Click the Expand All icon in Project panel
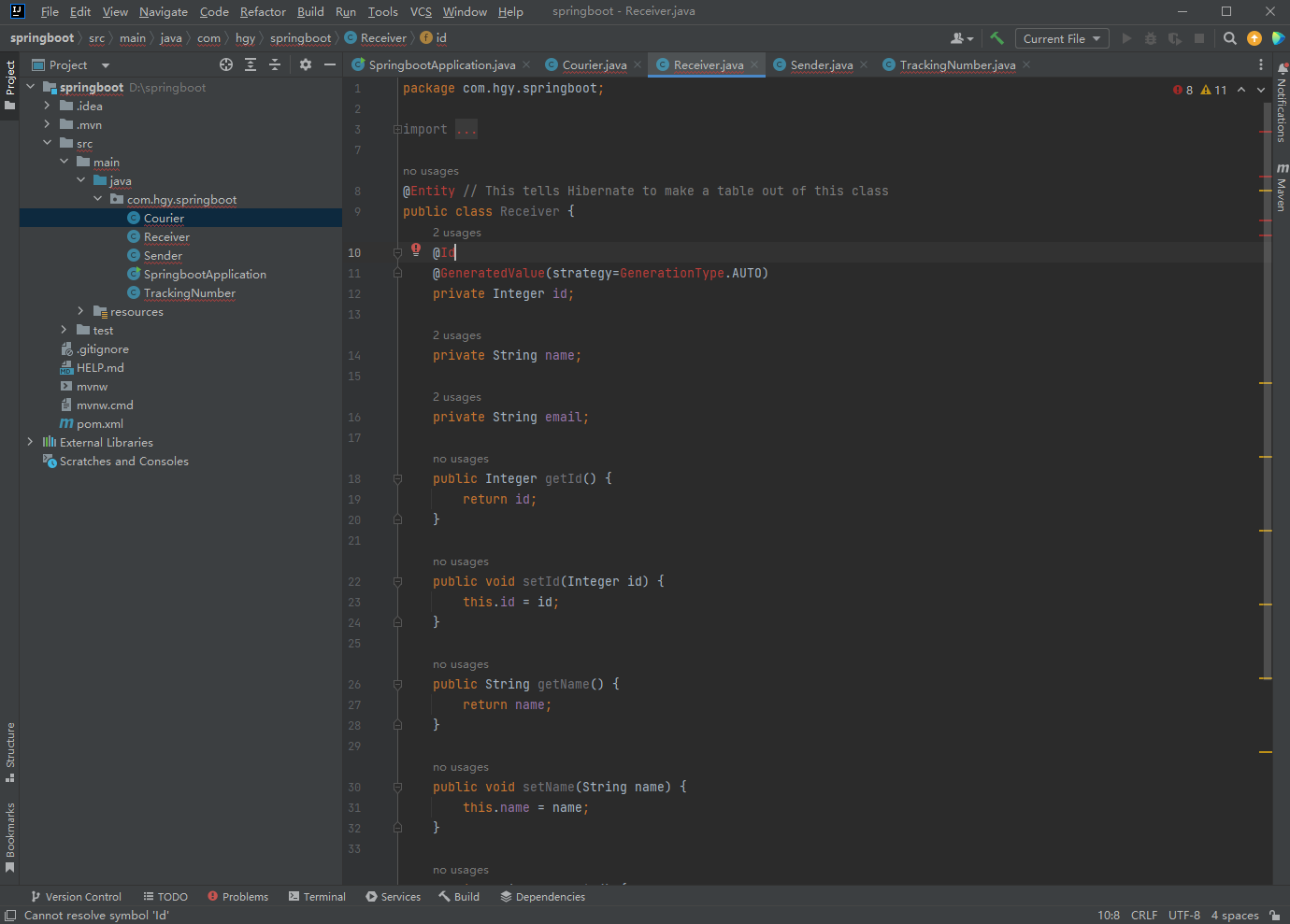Viewport: 1290px width, 924px height. click(x=251, y=64)
